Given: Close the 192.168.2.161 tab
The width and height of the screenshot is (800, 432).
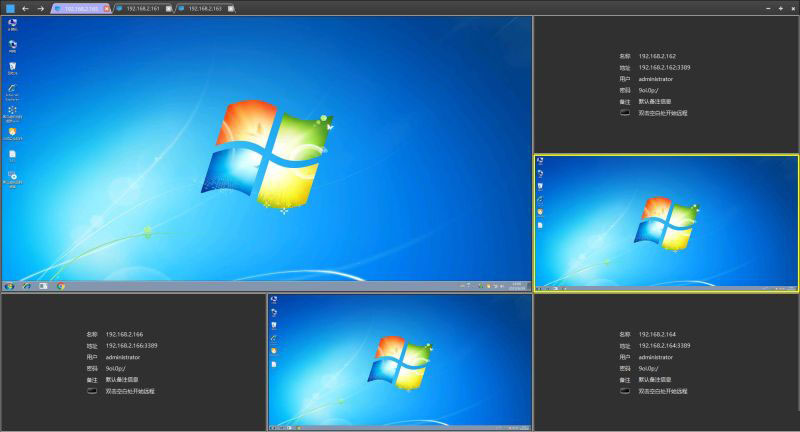Looking at the screenshot, I should click(x=169, y=8).
